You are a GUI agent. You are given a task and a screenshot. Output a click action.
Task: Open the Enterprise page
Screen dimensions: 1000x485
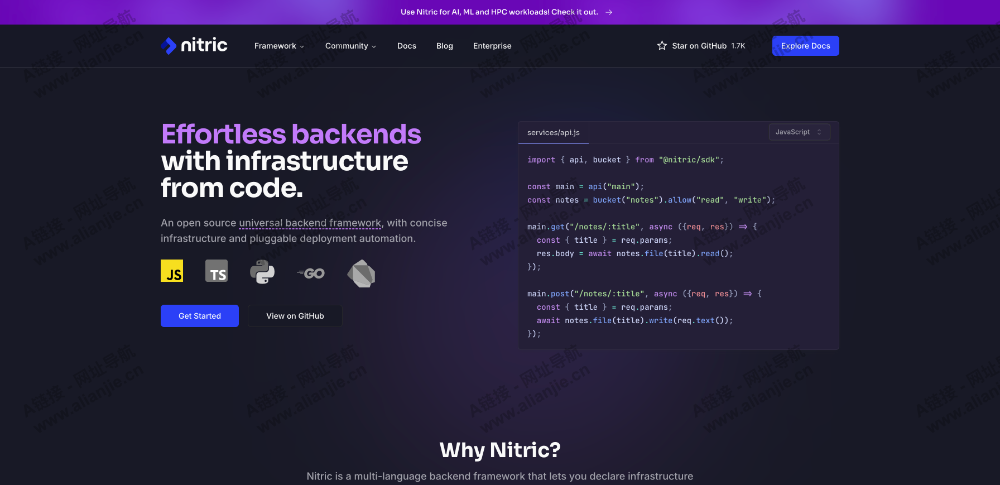[x=492, y=46]
